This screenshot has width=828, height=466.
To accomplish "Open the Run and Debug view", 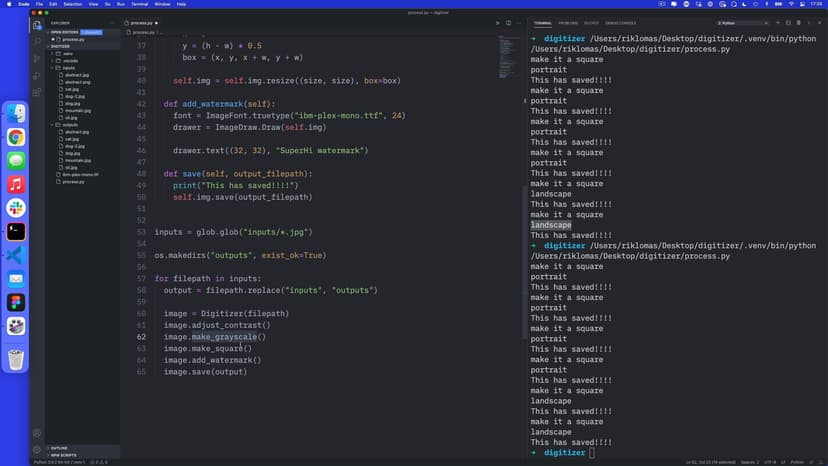I will click(37, 77).
